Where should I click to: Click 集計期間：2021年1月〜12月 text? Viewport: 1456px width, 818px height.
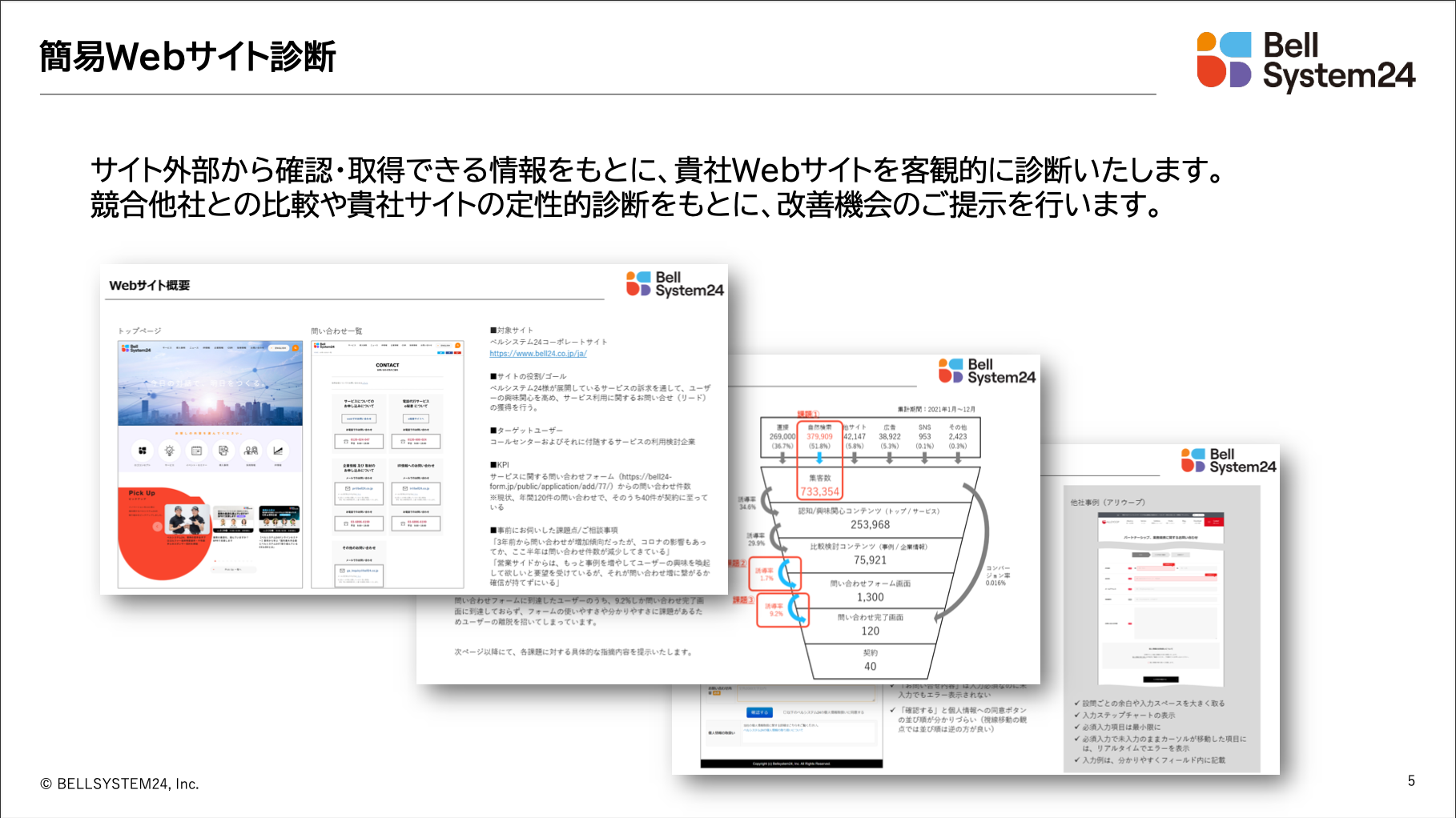pos(936,409)
